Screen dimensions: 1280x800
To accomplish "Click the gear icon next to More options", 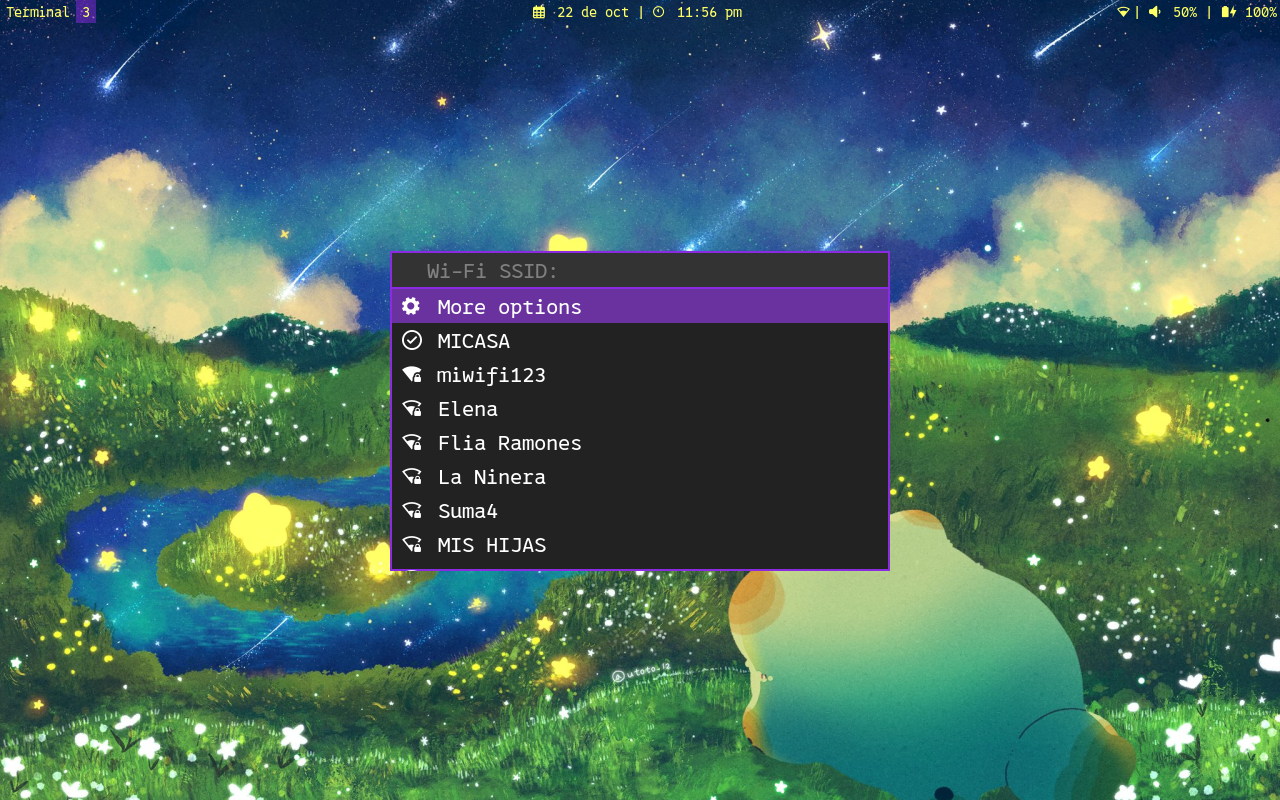I will [x=412, y=306].
